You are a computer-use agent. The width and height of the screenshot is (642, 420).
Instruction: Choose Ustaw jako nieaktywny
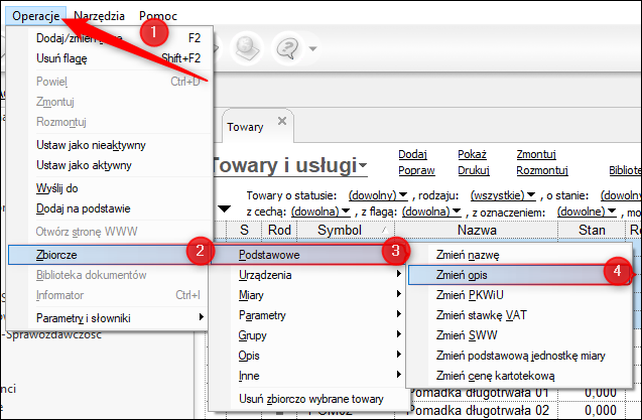tap(109, 145)
